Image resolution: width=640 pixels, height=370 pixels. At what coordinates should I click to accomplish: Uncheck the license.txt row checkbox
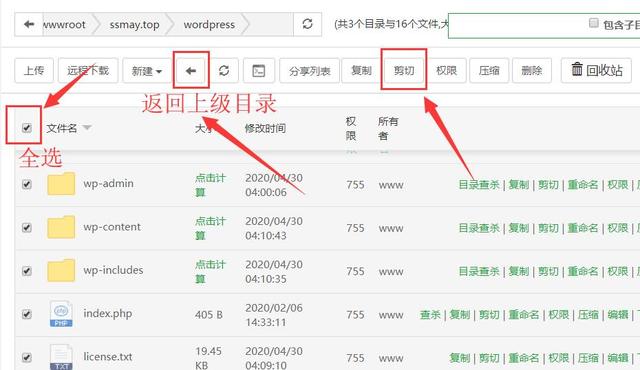coord(27,357)
